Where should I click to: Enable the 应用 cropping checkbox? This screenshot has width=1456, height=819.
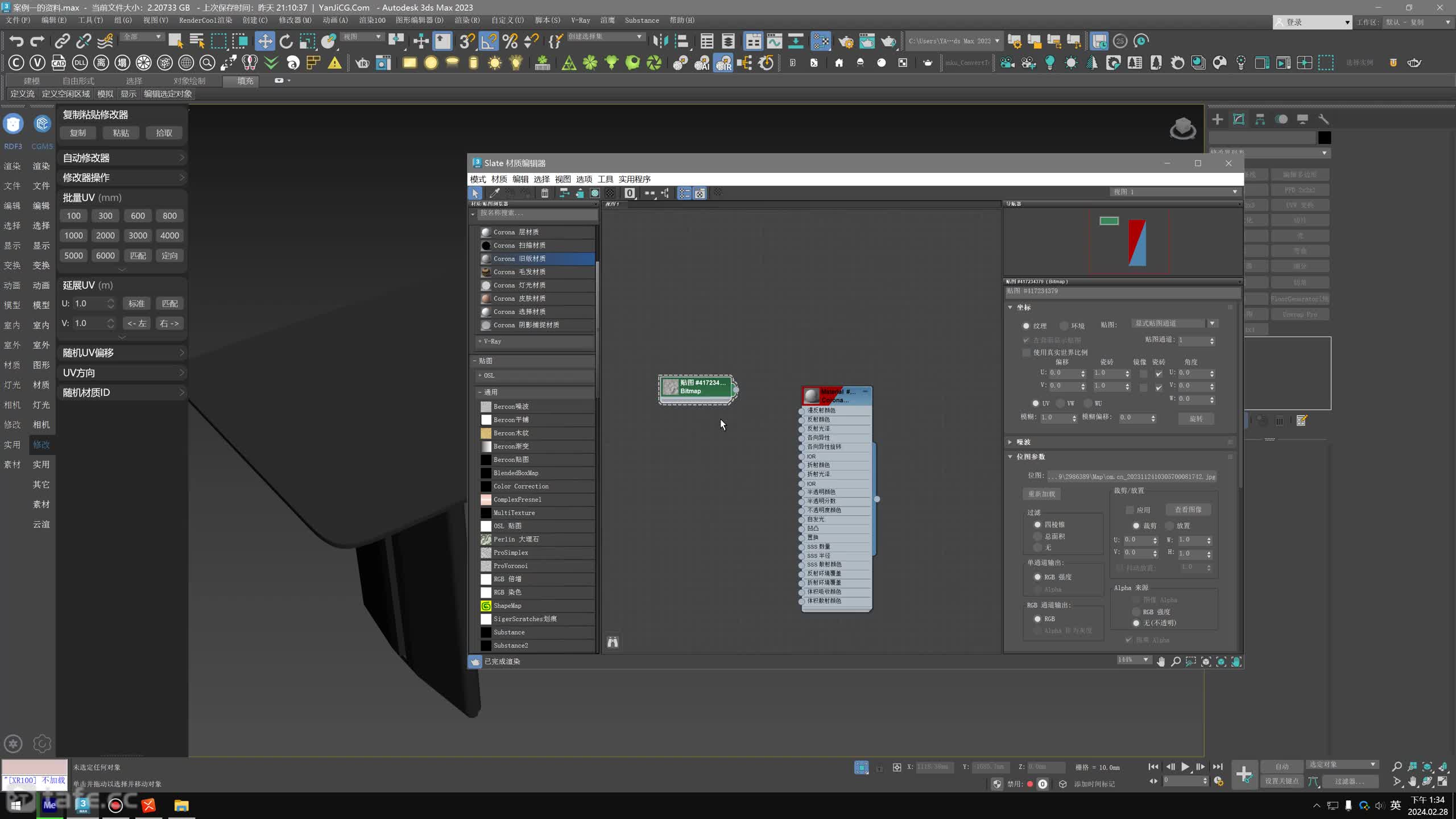1130,510
